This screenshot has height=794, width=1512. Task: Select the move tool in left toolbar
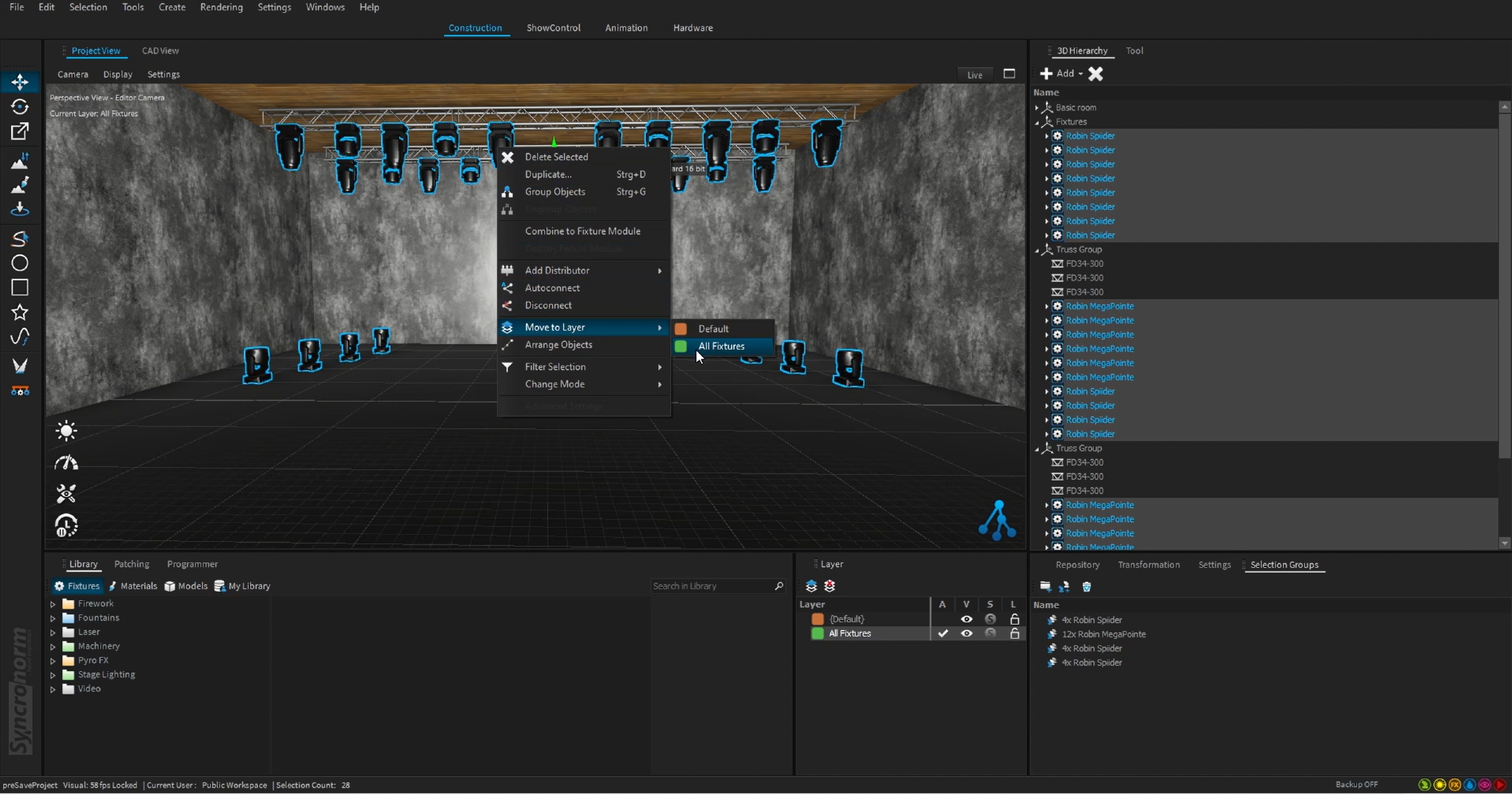[x=20, y=82]
